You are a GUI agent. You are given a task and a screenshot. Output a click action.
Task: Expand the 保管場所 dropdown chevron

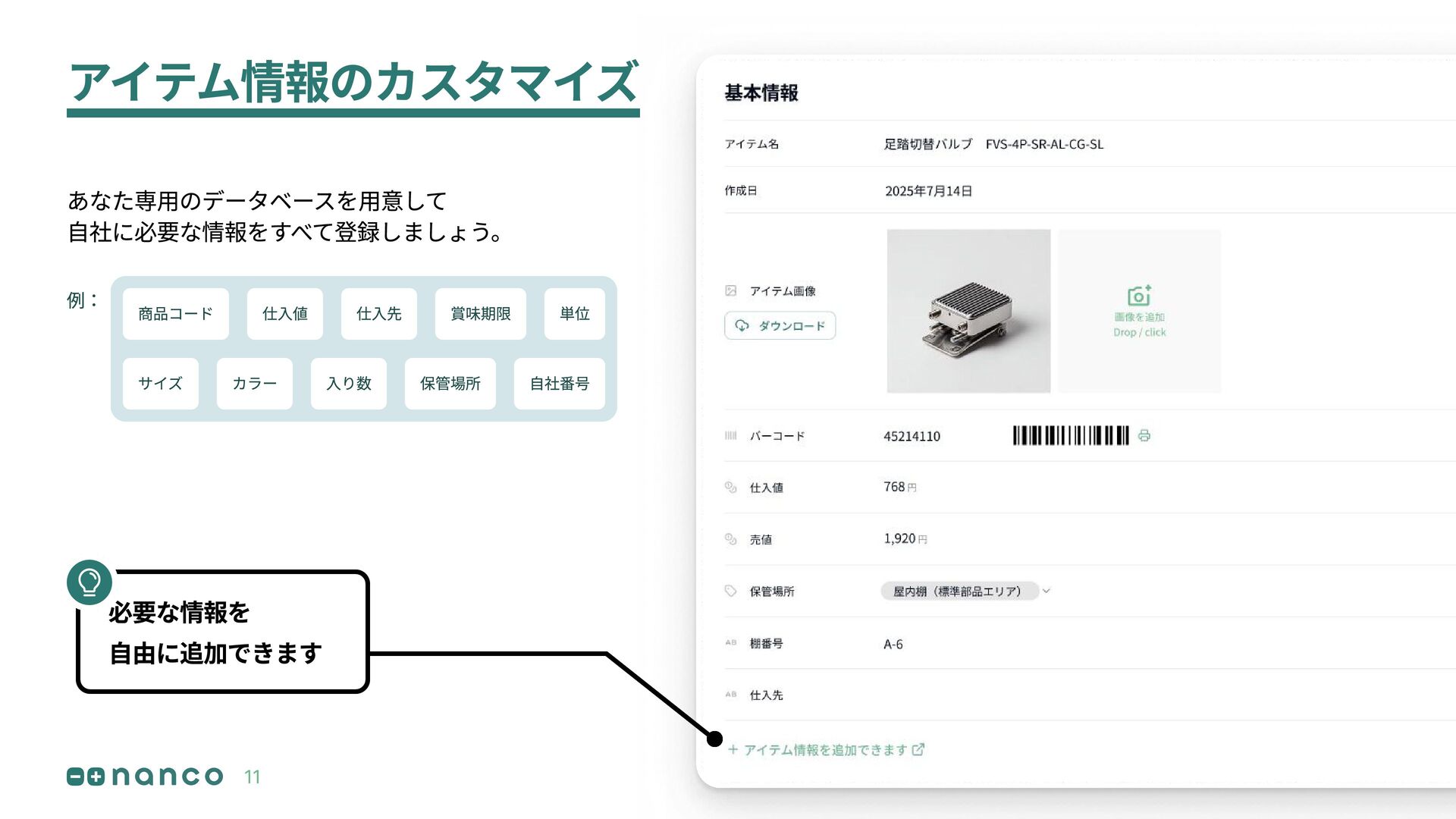(x=1046, y=591)
